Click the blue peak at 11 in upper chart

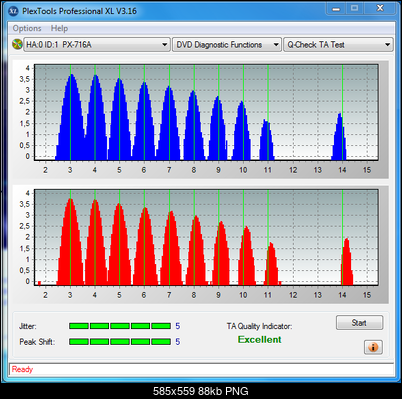[x=267, y=140]
